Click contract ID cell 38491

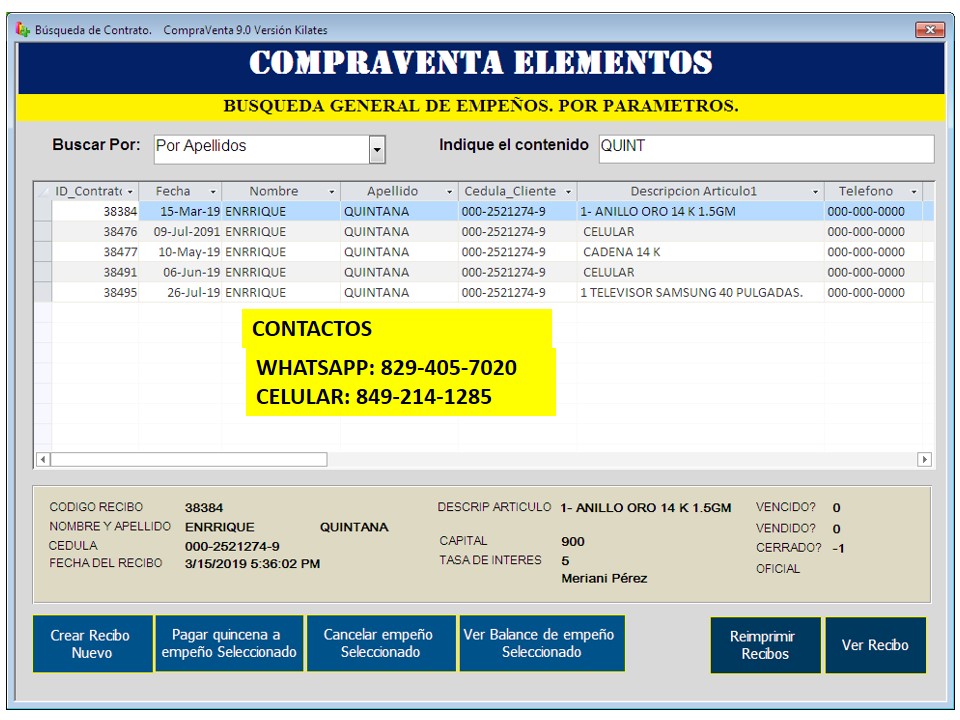[96, 272]
